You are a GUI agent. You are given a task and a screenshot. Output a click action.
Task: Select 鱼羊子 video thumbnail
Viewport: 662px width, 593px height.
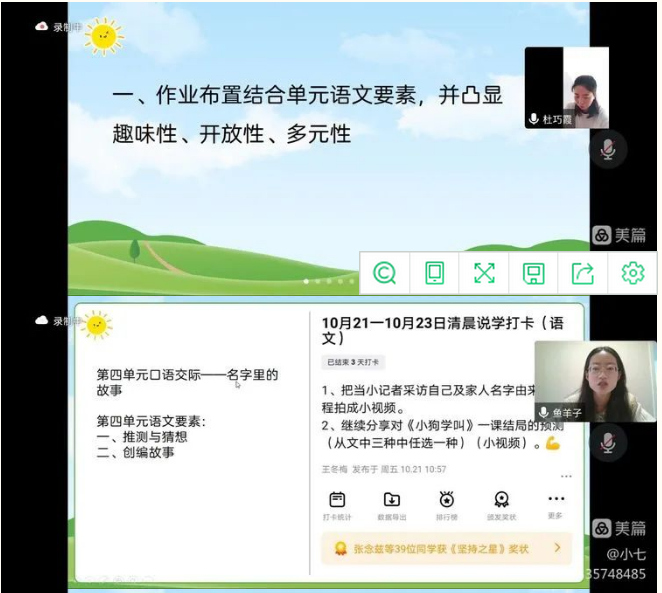[593, 381]
